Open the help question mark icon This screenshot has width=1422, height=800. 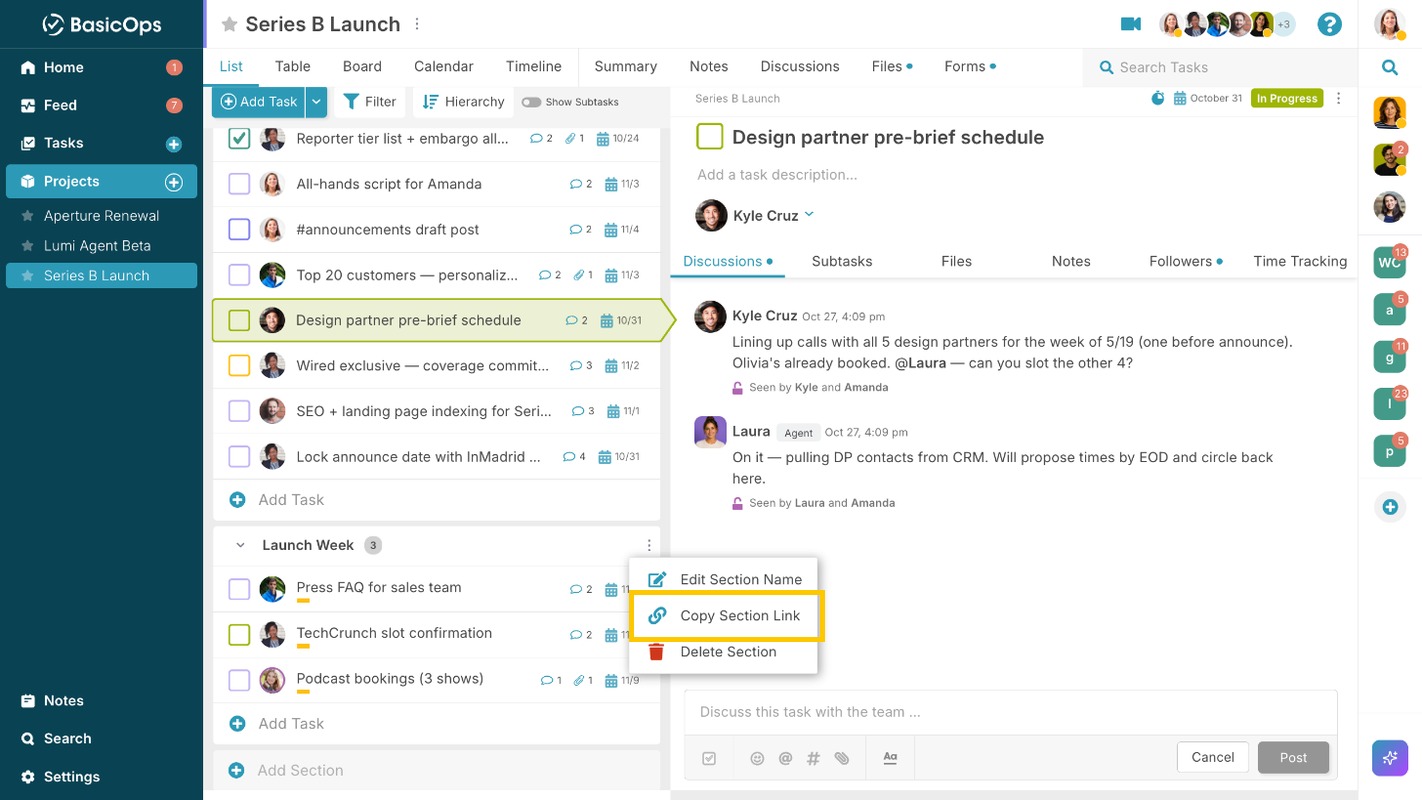(1329, 24)
